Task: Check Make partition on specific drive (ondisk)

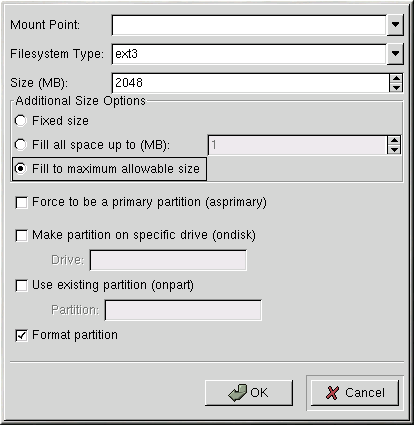Action: pos(22,235)
